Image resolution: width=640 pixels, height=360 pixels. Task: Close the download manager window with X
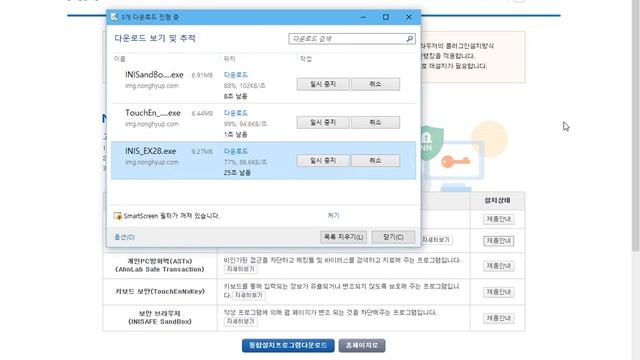[x=409, y=17]
